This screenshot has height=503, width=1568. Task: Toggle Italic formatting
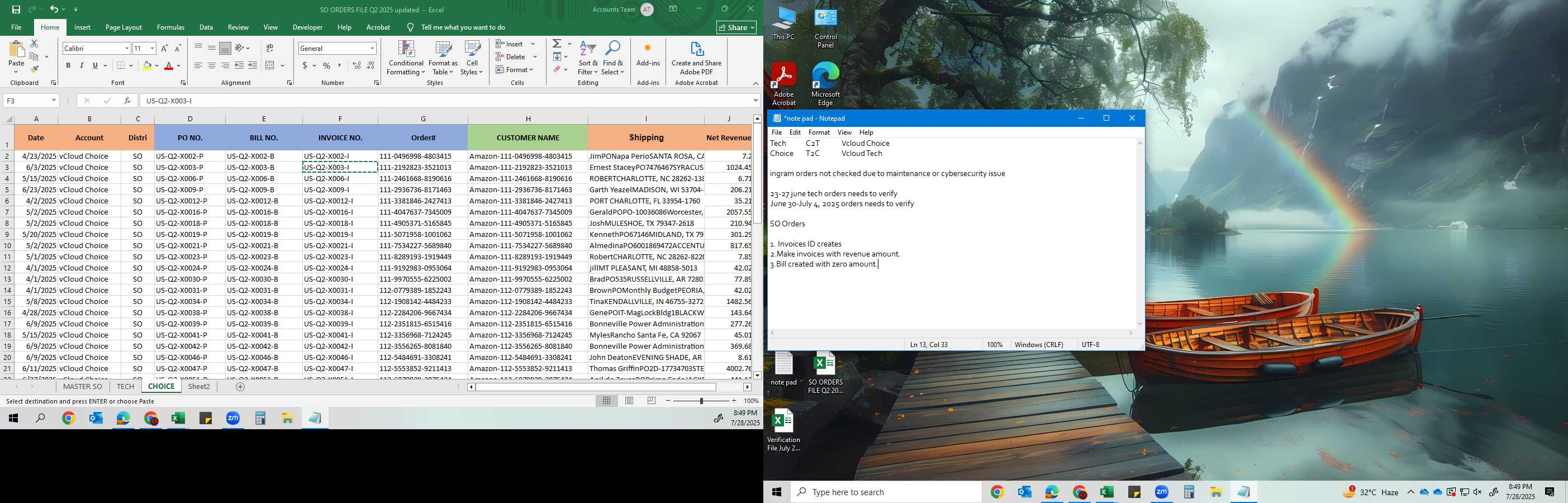tap(82, 65)
